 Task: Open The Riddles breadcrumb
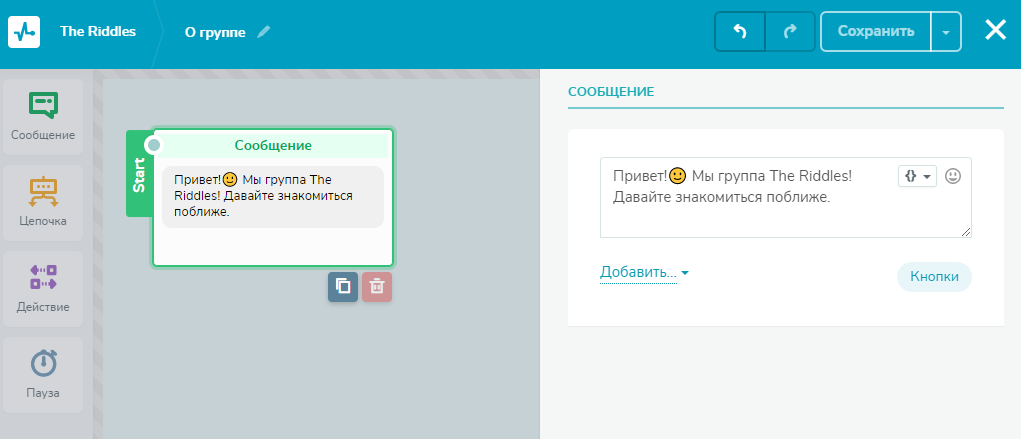pos(98,31)
